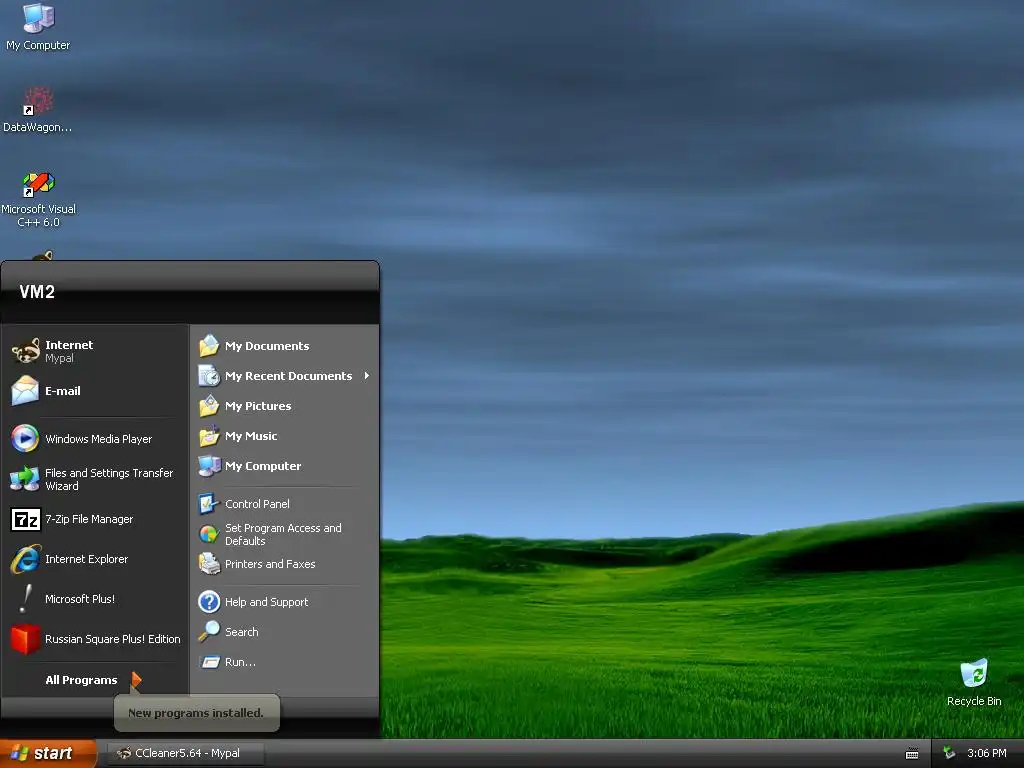Viewport: 1024px width, 768px height.
Task: Choose Control Panel label
Action: (257, 504)
